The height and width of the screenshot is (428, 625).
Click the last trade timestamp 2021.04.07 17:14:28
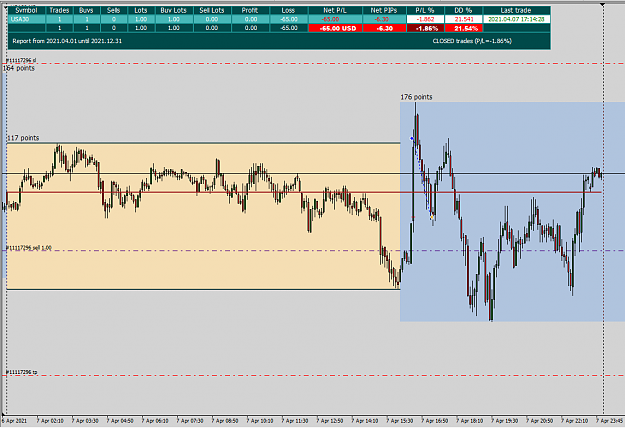pos(516,19)
